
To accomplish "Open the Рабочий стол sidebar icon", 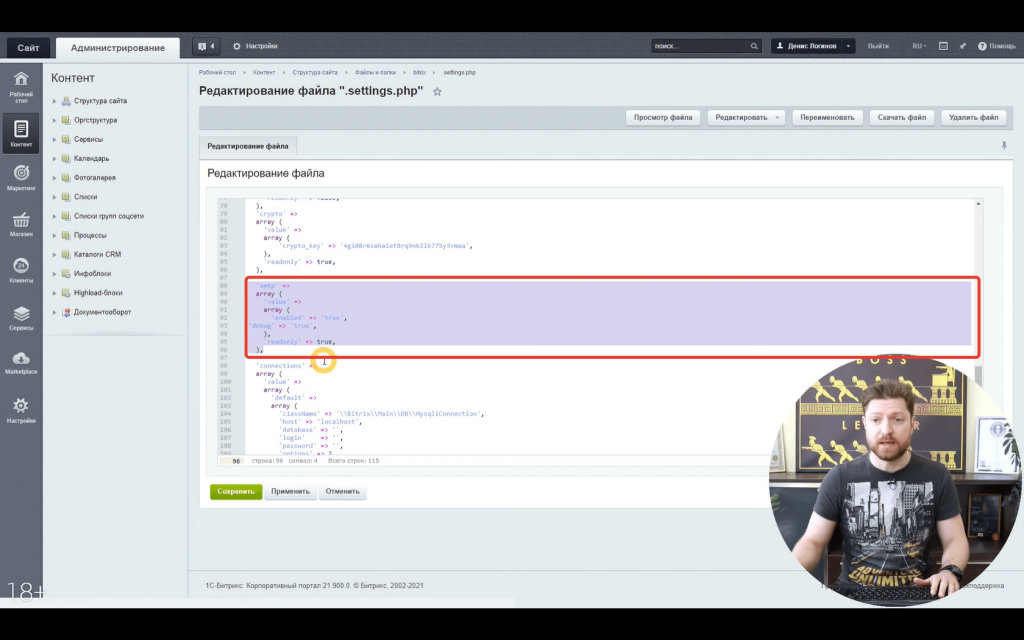I will 21,86.
